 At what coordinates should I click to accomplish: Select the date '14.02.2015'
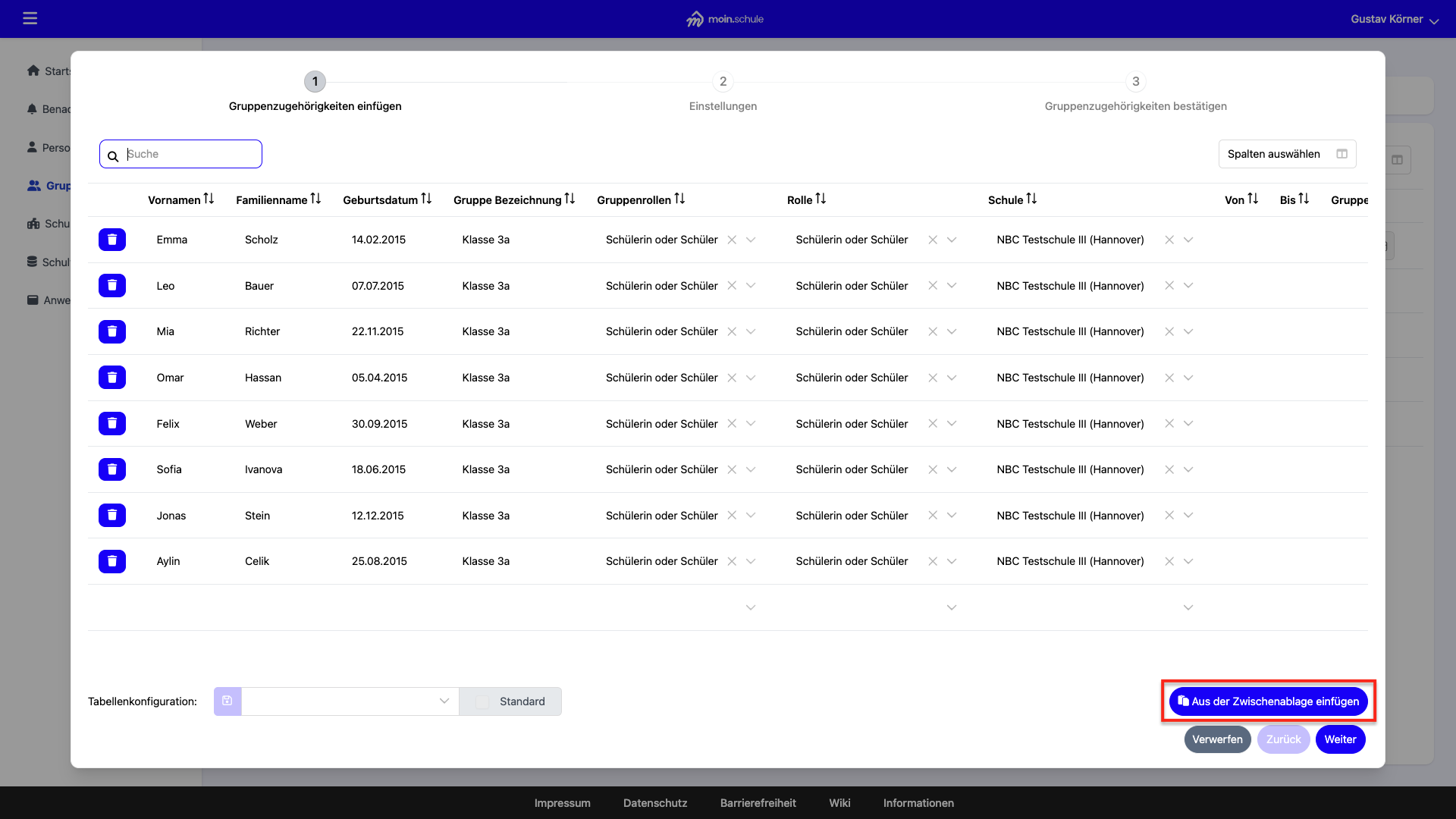pyautogui.click(x=378, y=240)
